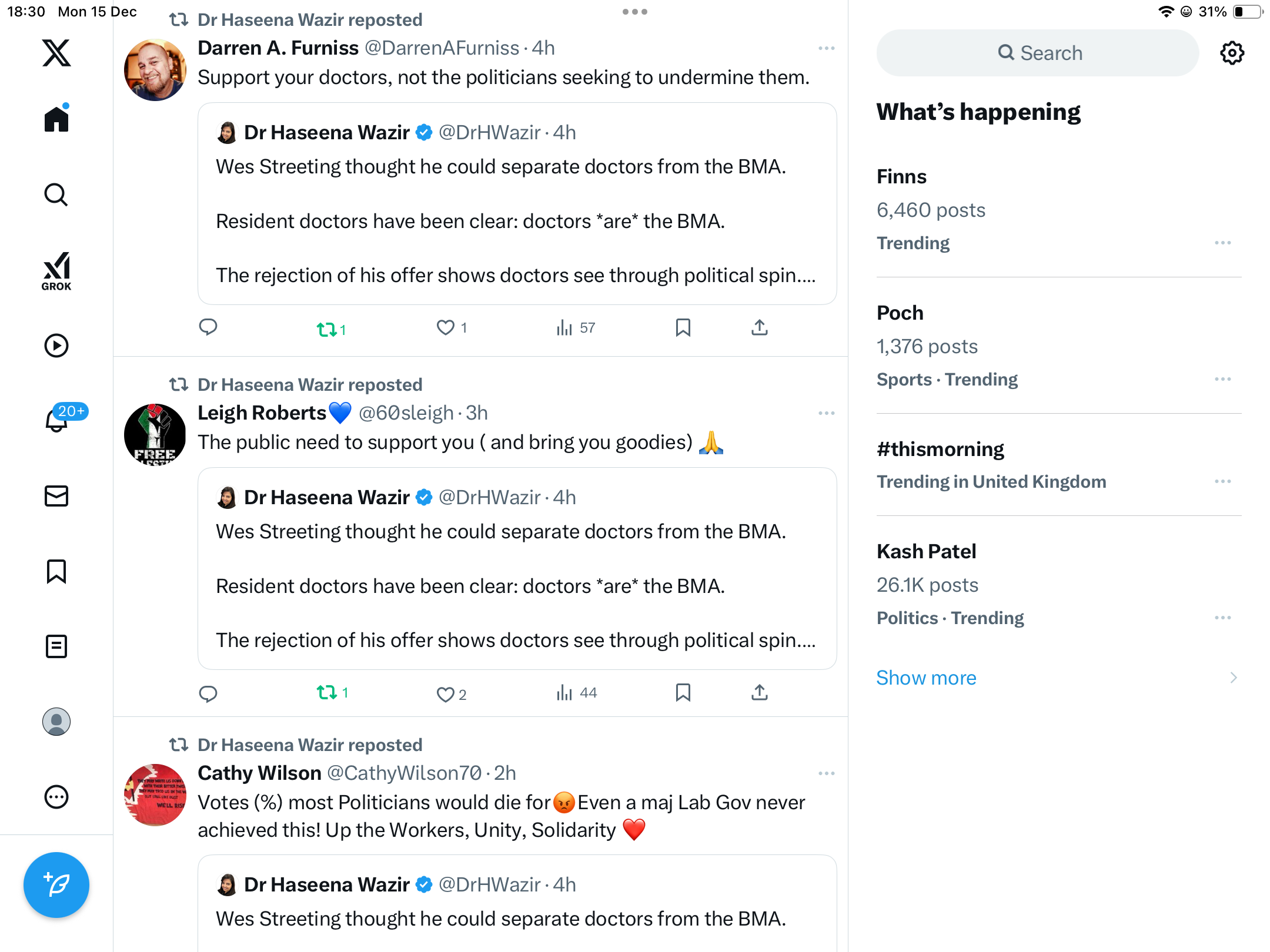Go to Home in sidebar

[56, 119]
